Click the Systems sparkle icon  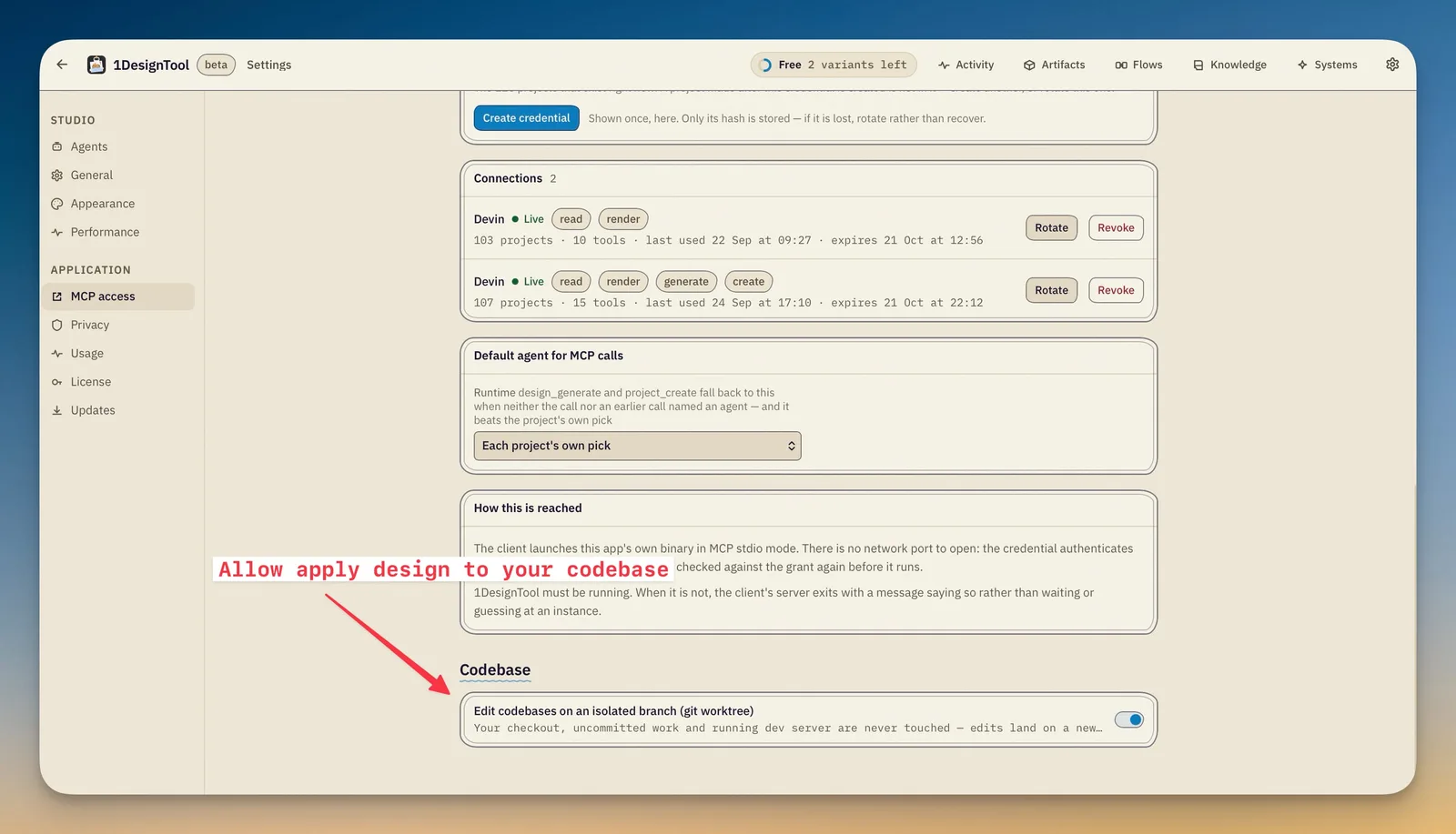pyautogui.click(x=1302, y=65)
